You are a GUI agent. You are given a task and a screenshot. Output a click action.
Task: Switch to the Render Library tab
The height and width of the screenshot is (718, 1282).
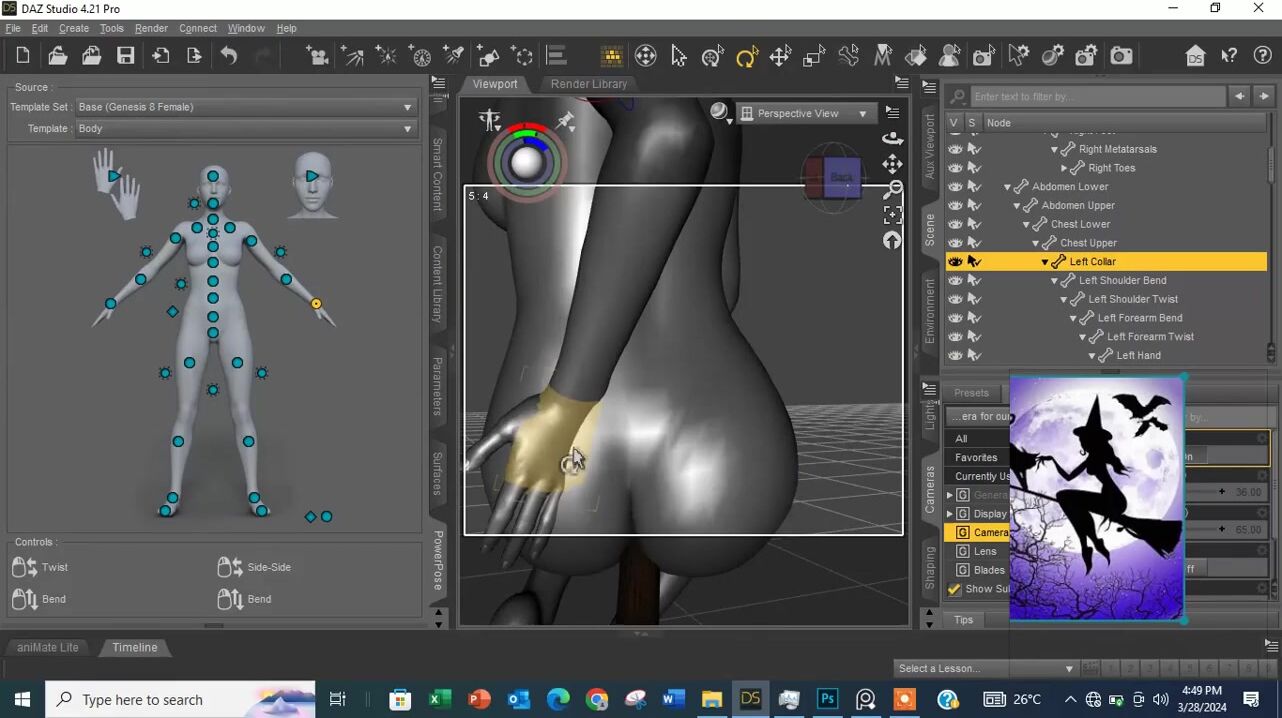pos(588,84)
